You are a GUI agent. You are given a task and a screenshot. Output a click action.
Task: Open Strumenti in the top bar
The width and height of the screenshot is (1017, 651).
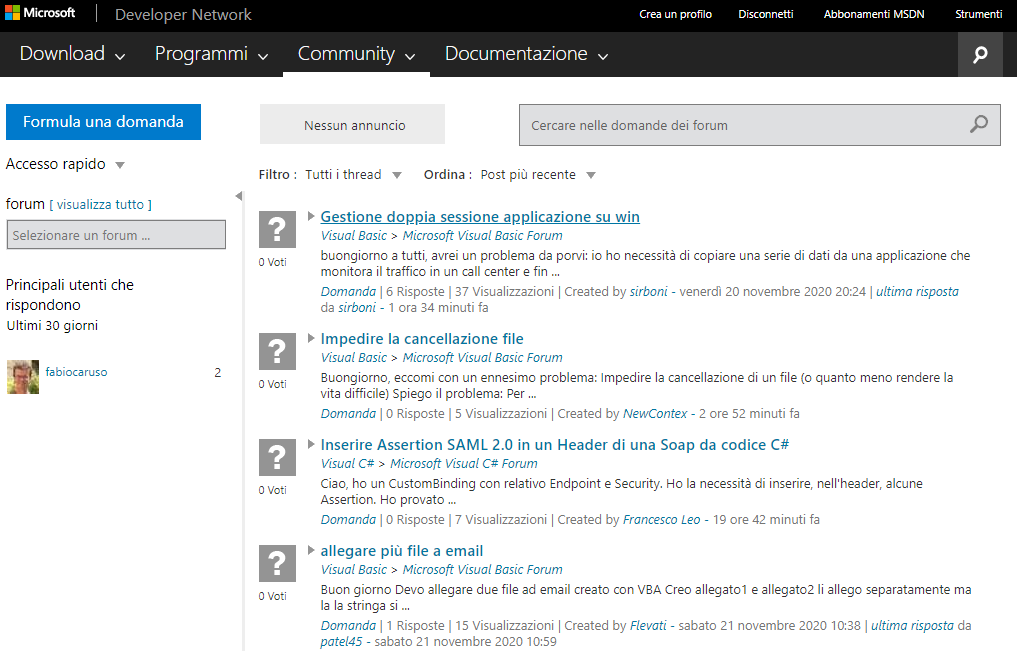978,14
